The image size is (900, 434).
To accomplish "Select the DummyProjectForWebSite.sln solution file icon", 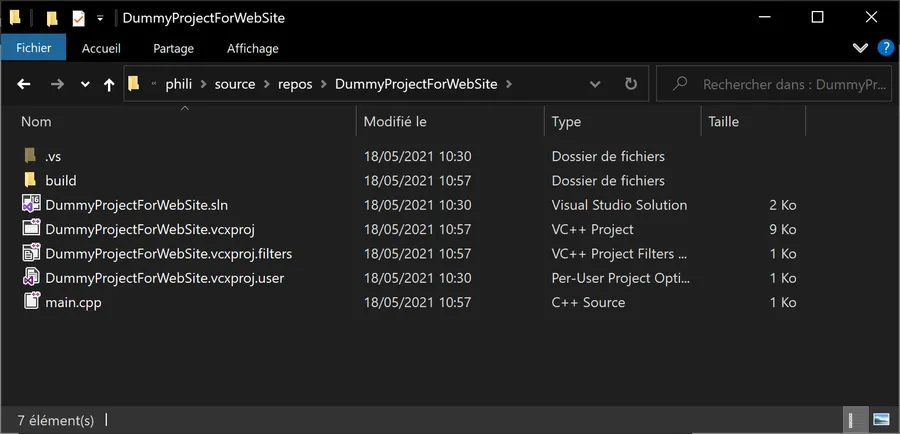I will tap(31, 204).
